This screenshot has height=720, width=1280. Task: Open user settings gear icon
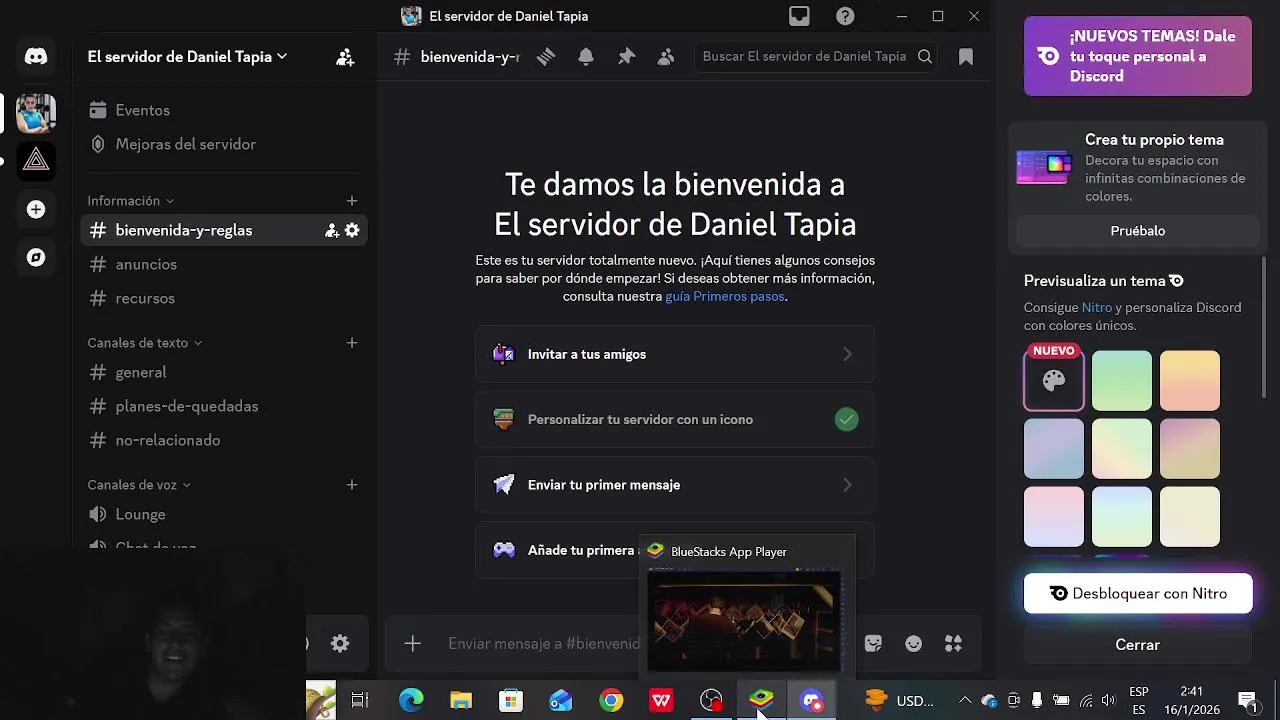(x=340, y=643)
